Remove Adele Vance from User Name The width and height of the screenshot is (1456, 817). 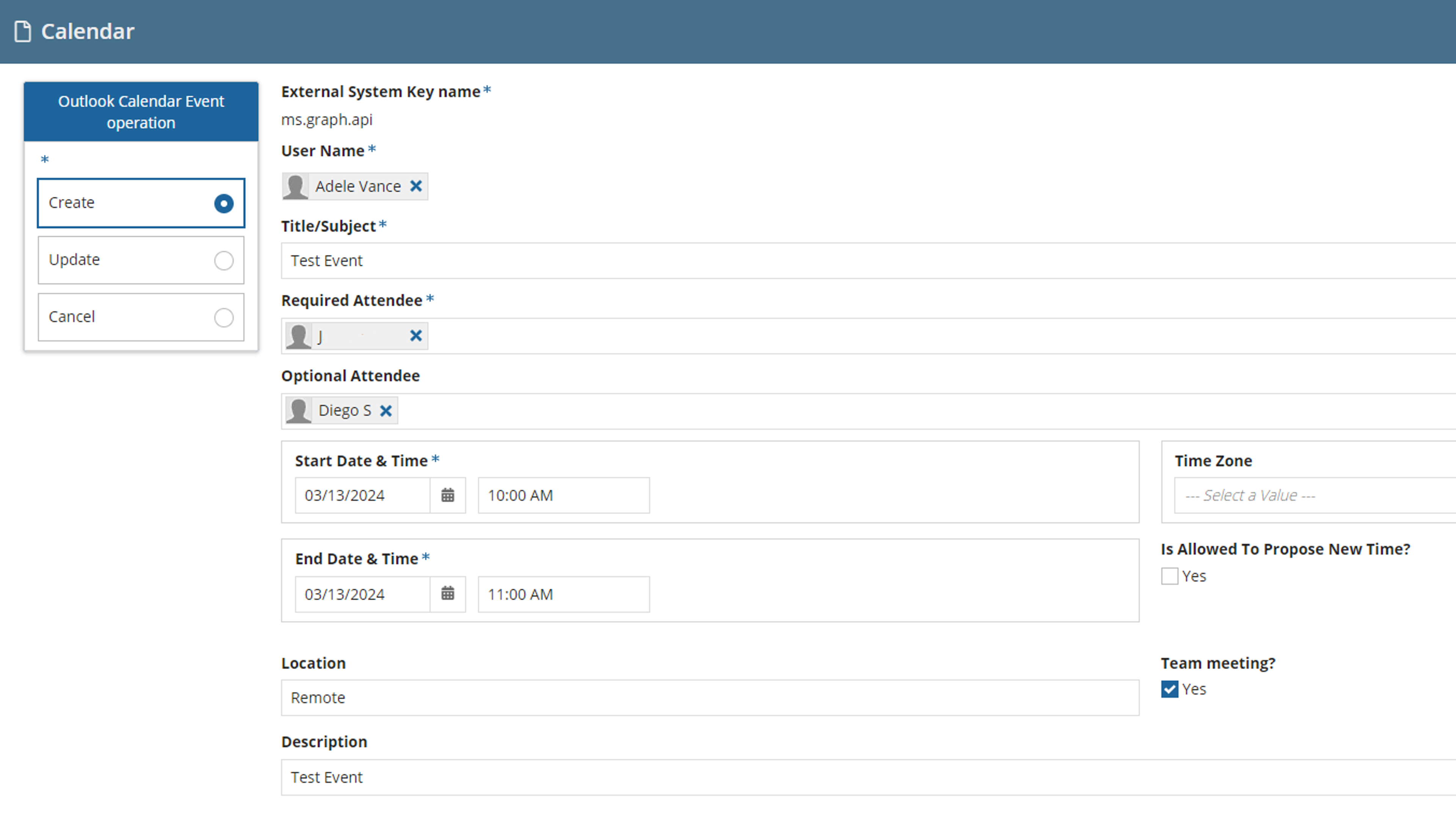tap(416, 186)
